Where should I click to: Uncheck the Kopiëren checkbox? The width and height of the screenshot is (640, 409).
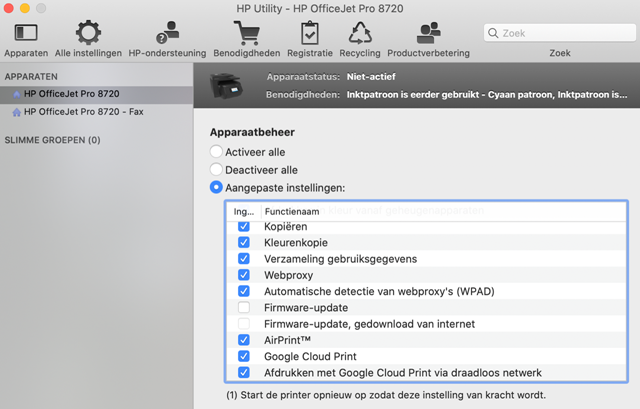pyautogui.click(x=244, y=226)
